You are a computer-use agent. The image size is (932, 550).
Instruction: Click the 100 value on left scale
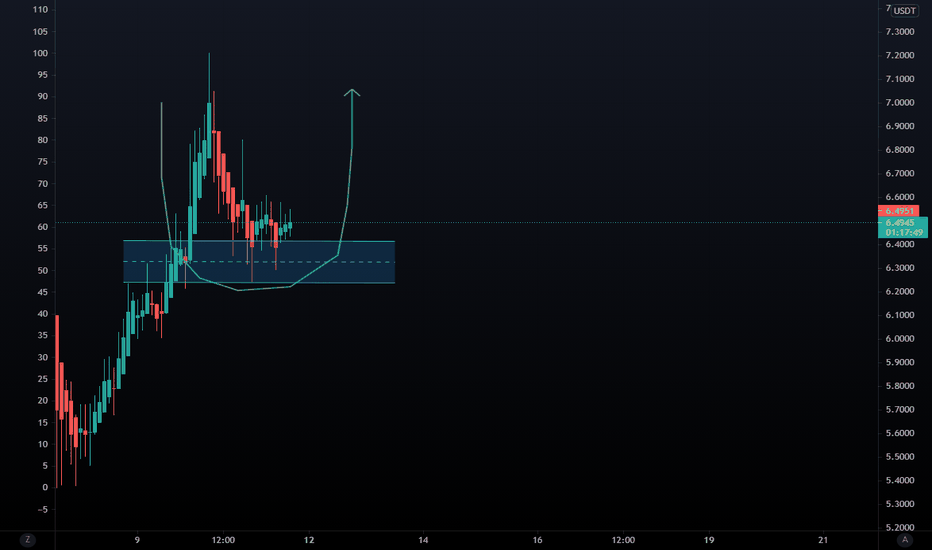point(40,53)
